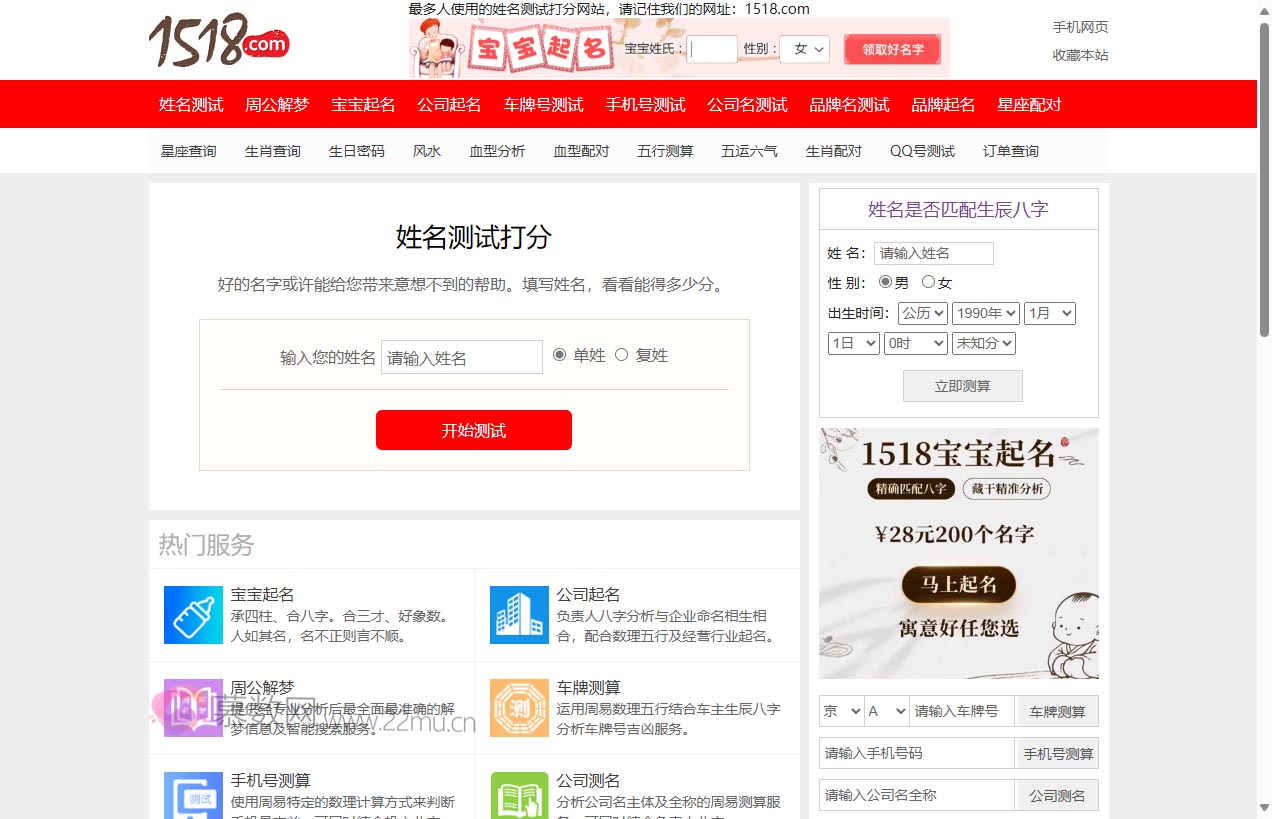Click the 立即测算 button
The width and height of the screenshot is (1272, 819).
point(962,386)
